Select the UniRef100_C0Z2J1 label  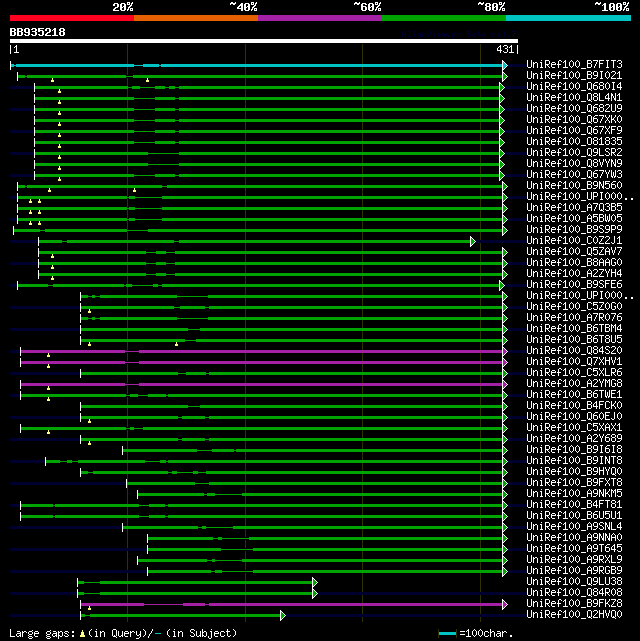(x=574, y=240)
